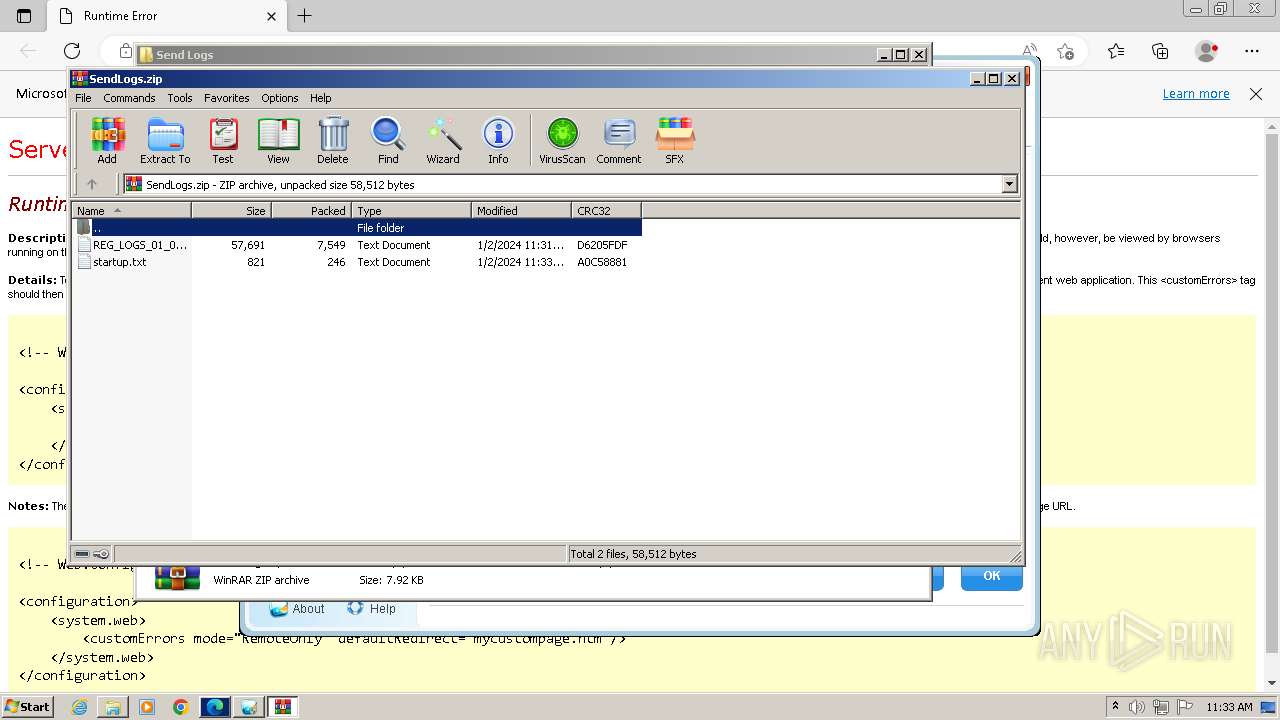Open a new browser tab
This screenshot has height=720, width=1280.
pyautogui.click(x=305, y=16)
